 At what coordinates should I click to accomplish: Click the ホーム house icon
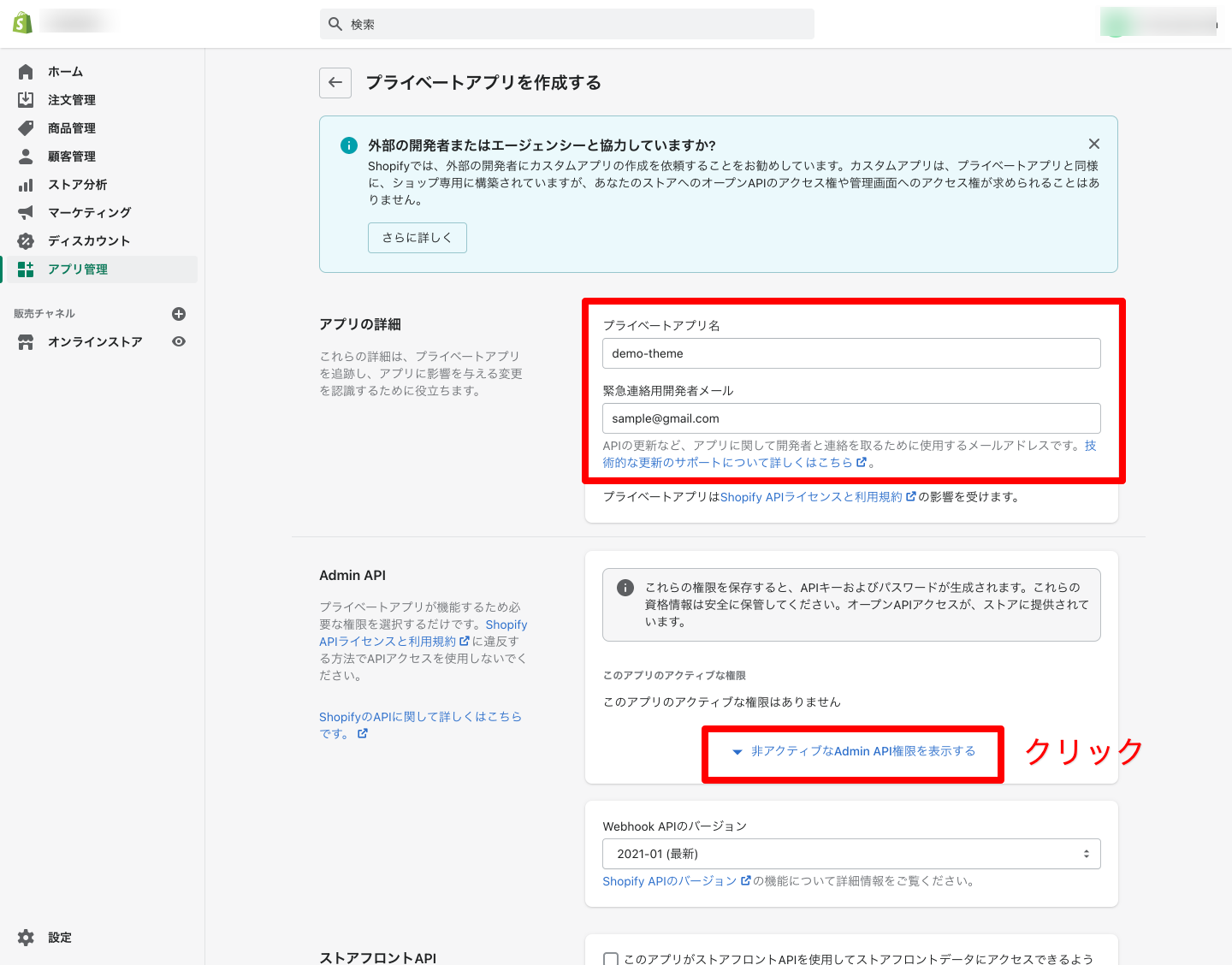26,72
